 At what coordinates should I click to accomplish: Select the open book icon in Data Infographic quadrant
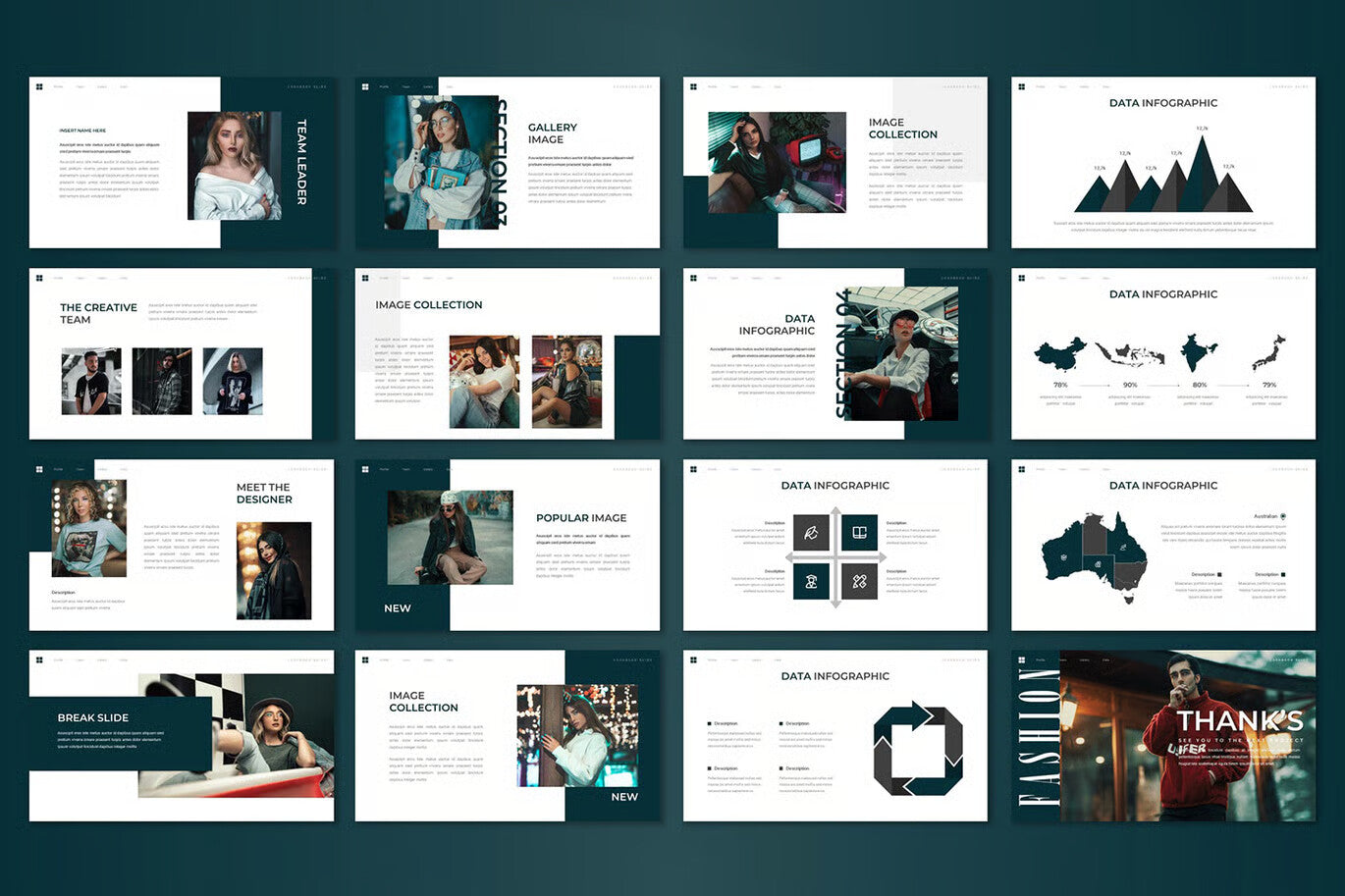(859, 533)
